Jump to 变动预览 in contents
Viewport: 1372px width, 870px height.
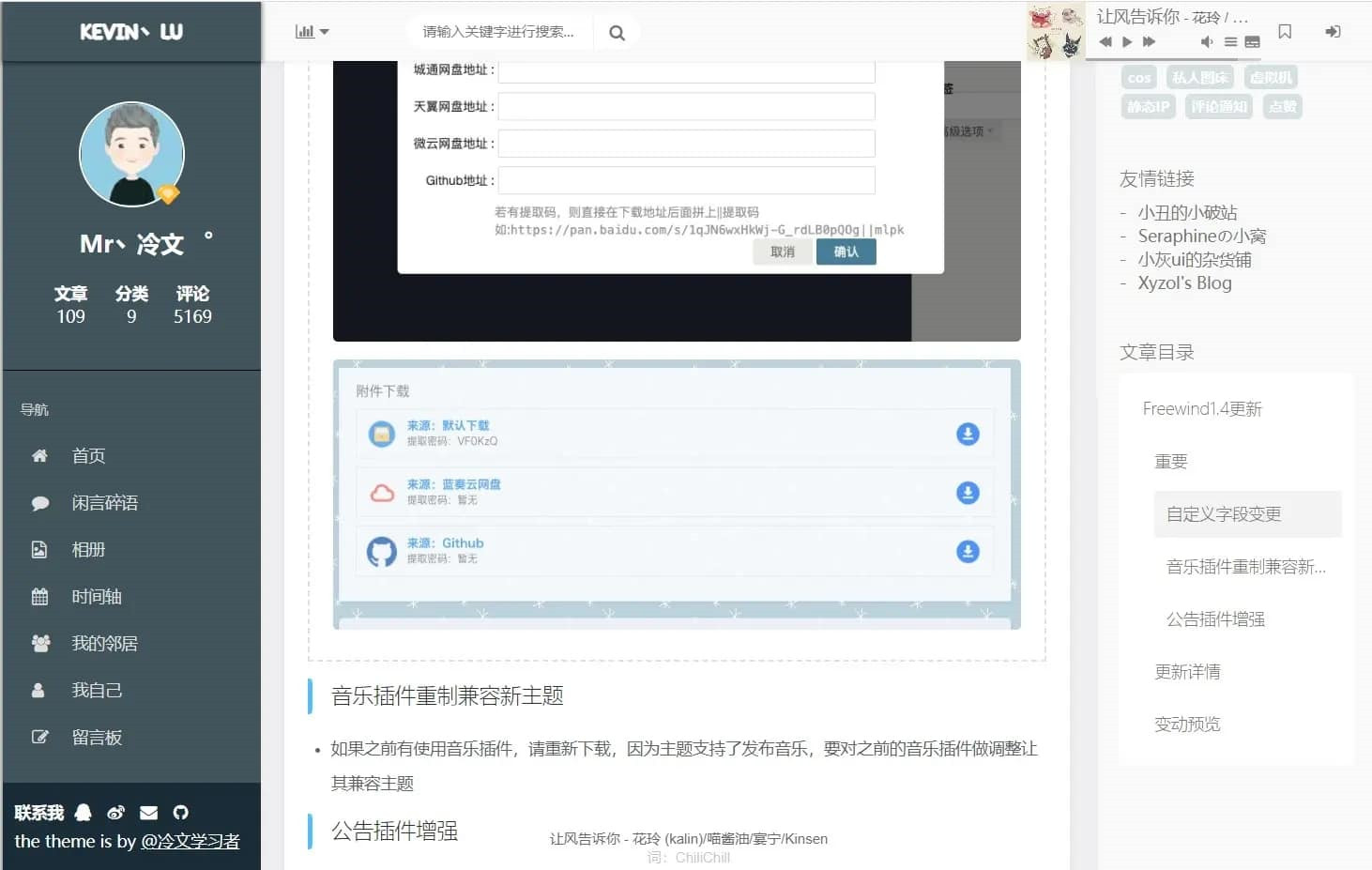click(1187, 725)
